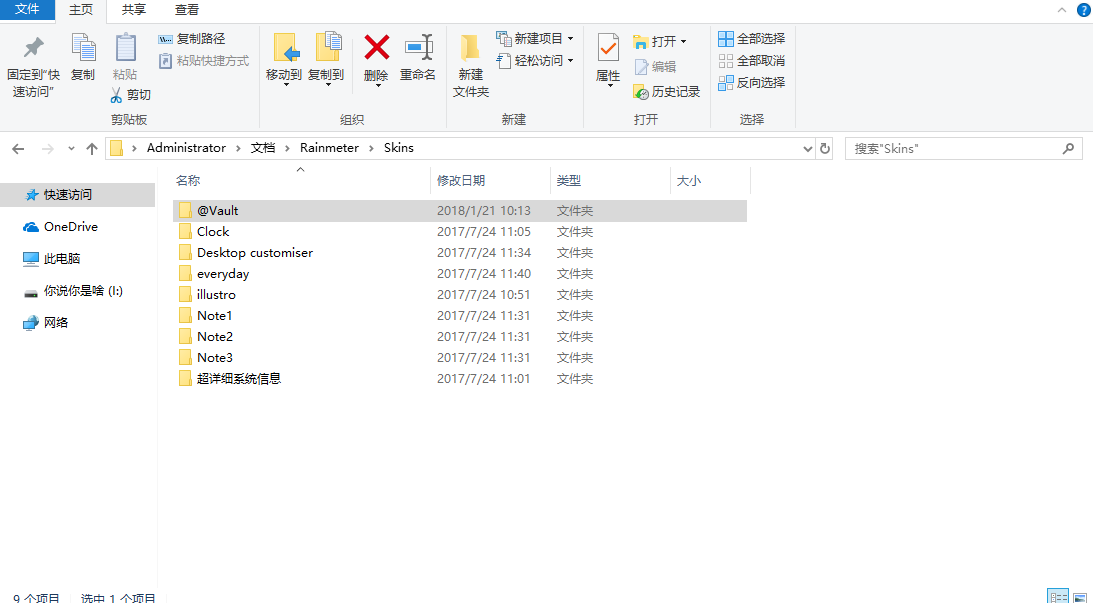Select the Clock folder
This screenshot has width=1093, height=603.
tap(459, 231)
